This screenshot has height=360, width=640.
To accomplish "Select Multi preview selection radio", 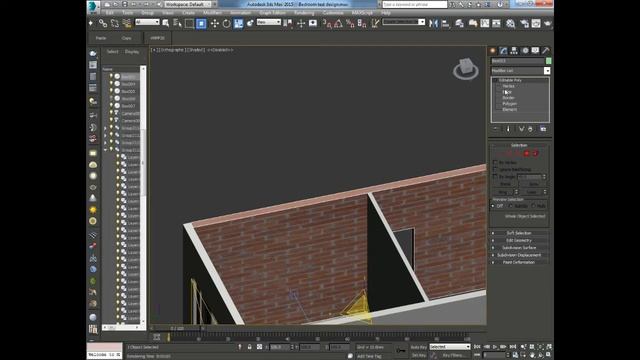I will [533, 206].
